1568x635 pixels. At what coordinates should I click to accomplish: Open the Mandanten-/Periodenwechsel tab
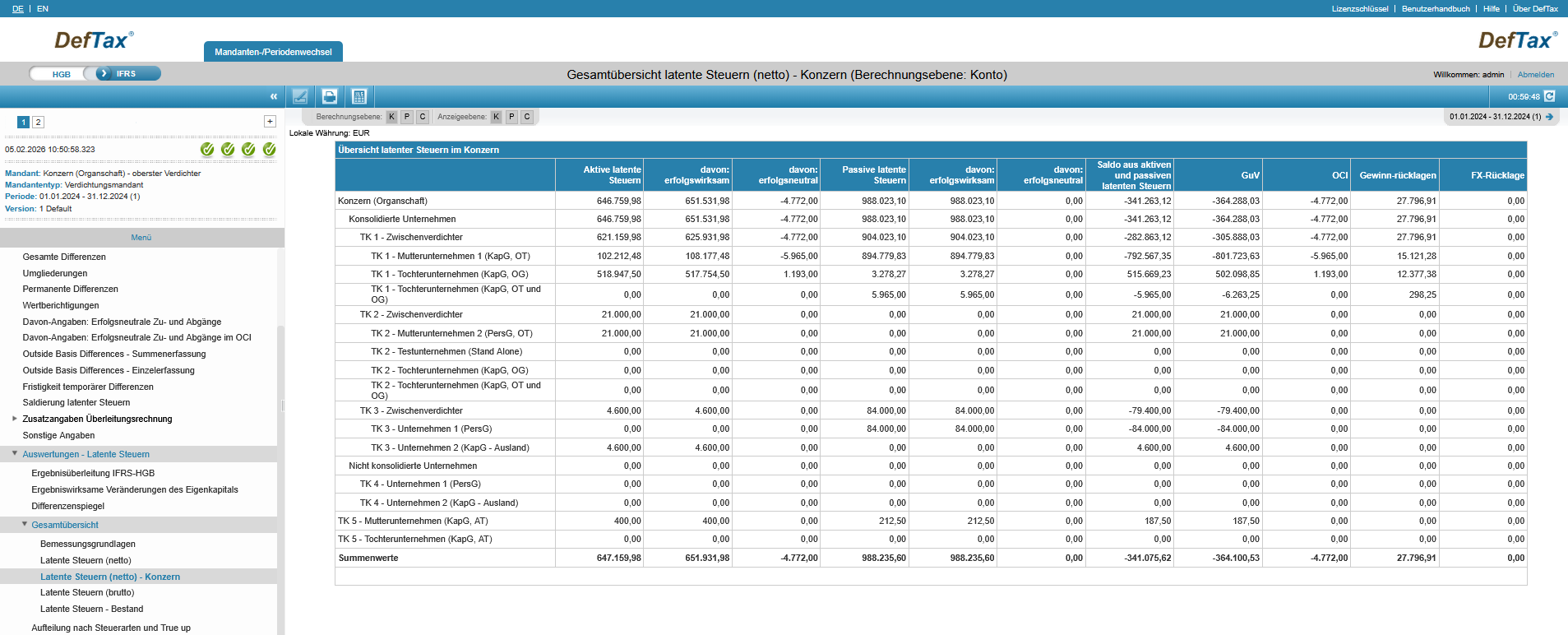273,52
